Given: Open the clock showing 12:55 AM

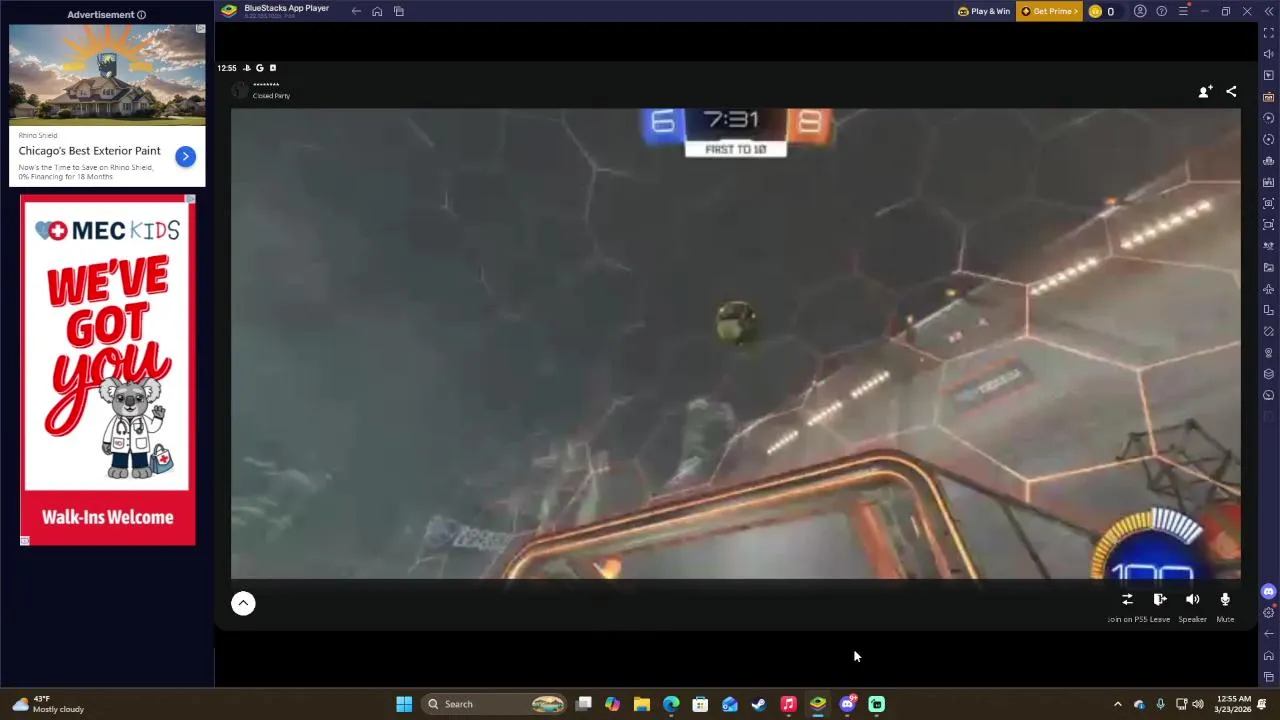Looking at the screenshot, I should [x=1234, y=704].
